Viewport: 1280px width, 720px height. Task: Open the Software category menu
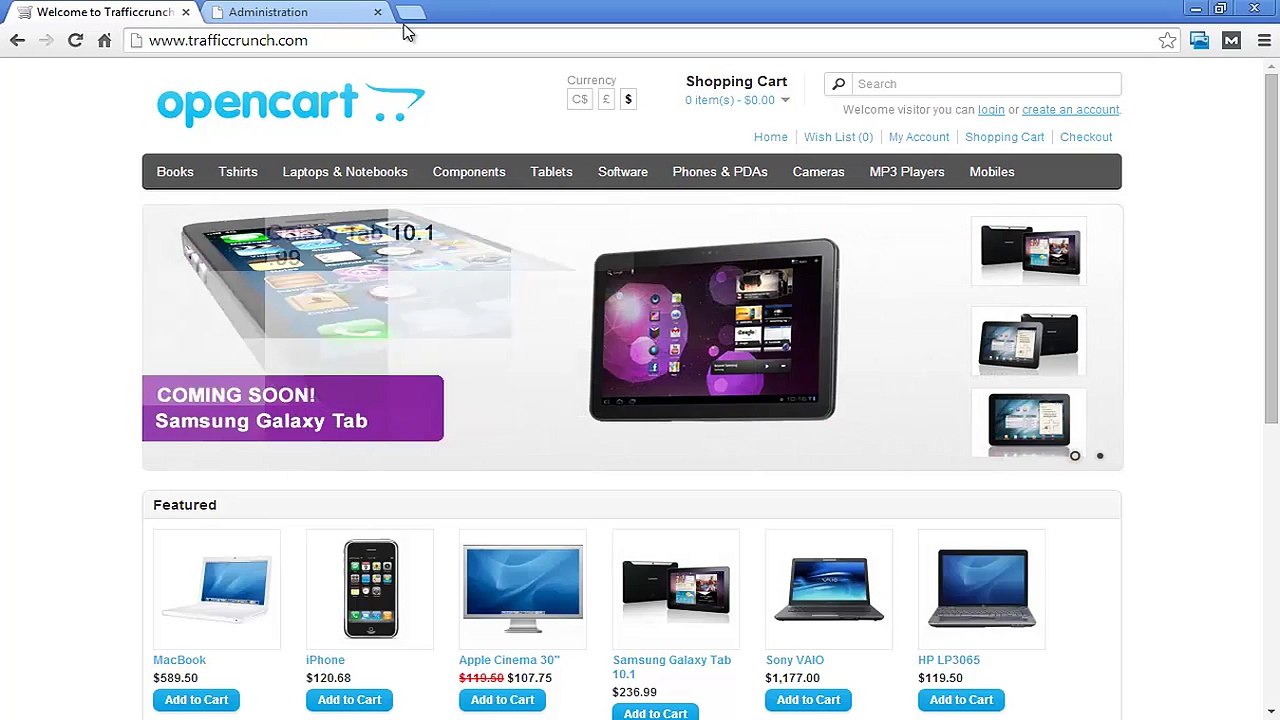point(623,172)
